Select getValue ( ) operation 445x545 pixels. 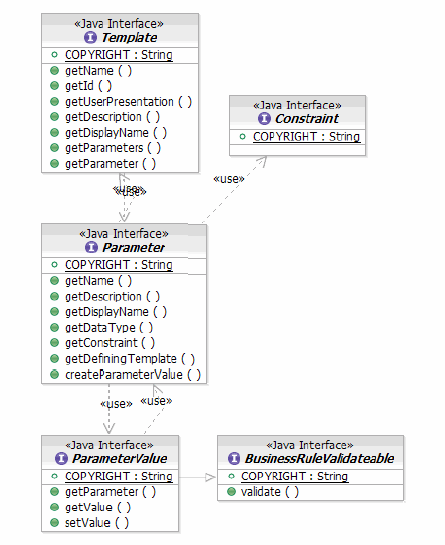coord(98,507)
